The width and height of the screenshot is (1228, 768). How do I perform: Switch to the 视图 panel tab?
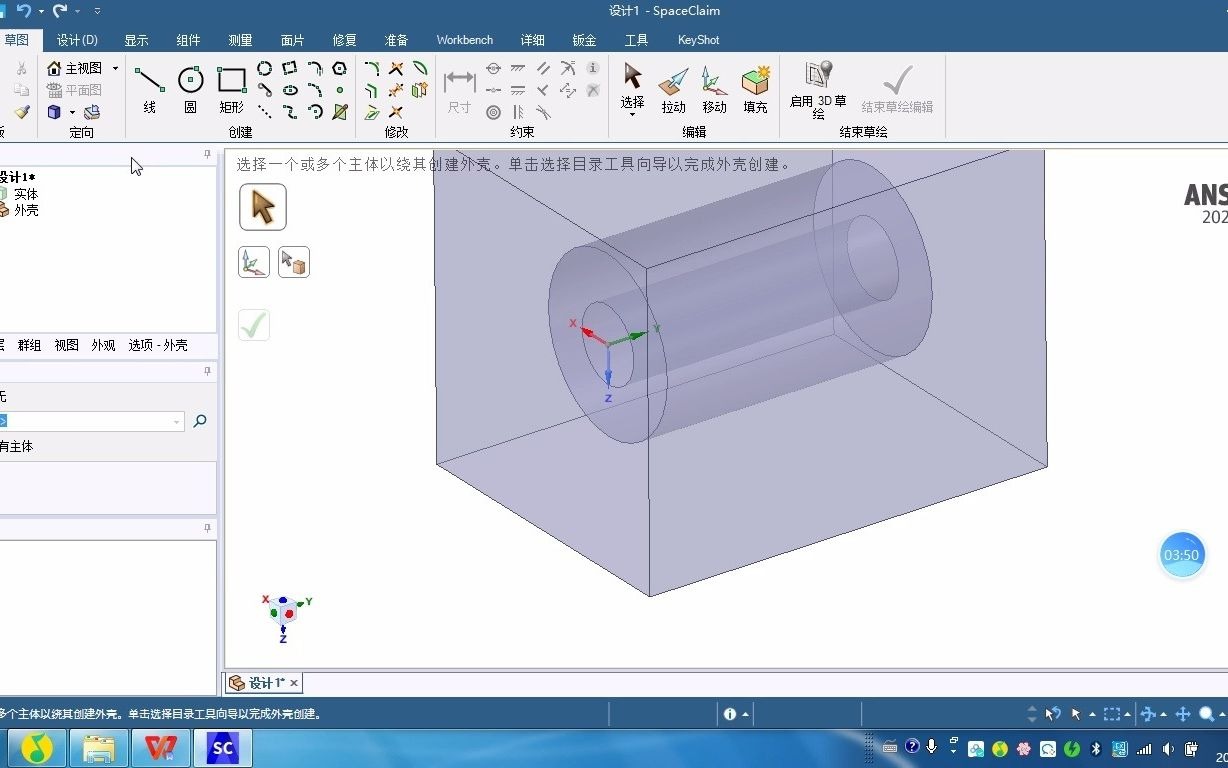[66, 345]
